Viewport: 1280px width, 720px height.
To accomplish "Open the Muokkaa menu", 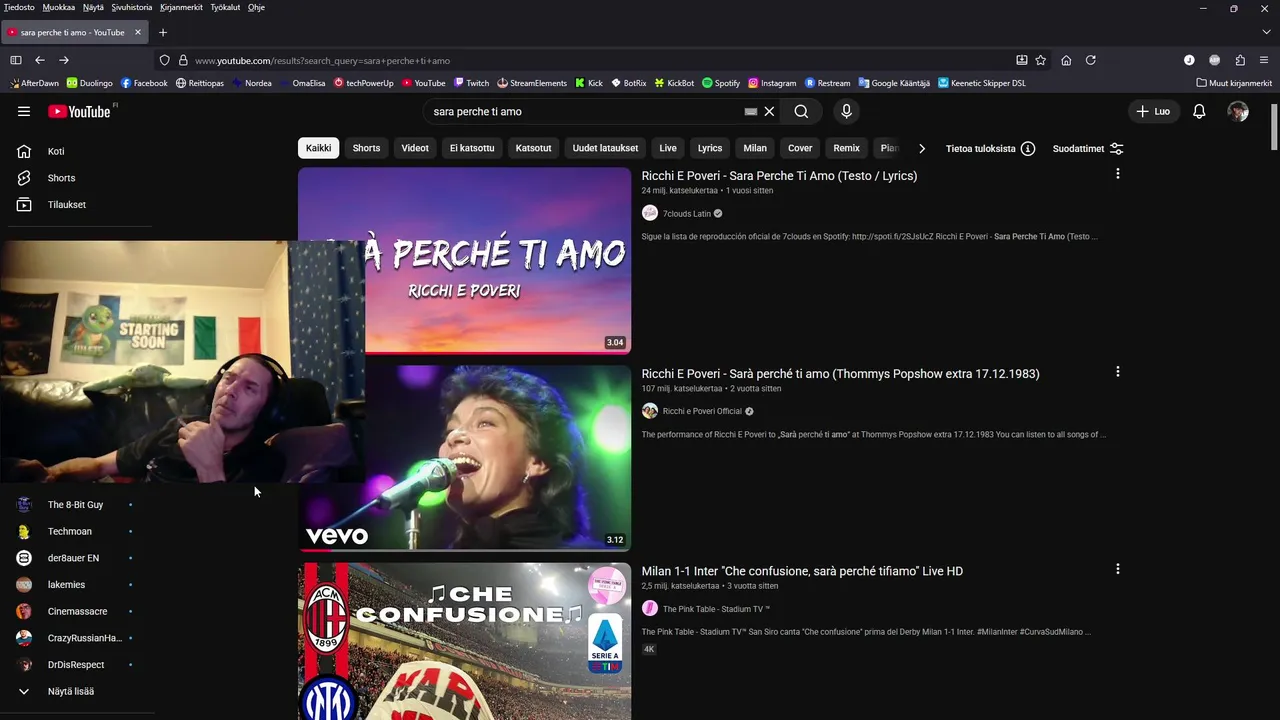I will [59, 7].
